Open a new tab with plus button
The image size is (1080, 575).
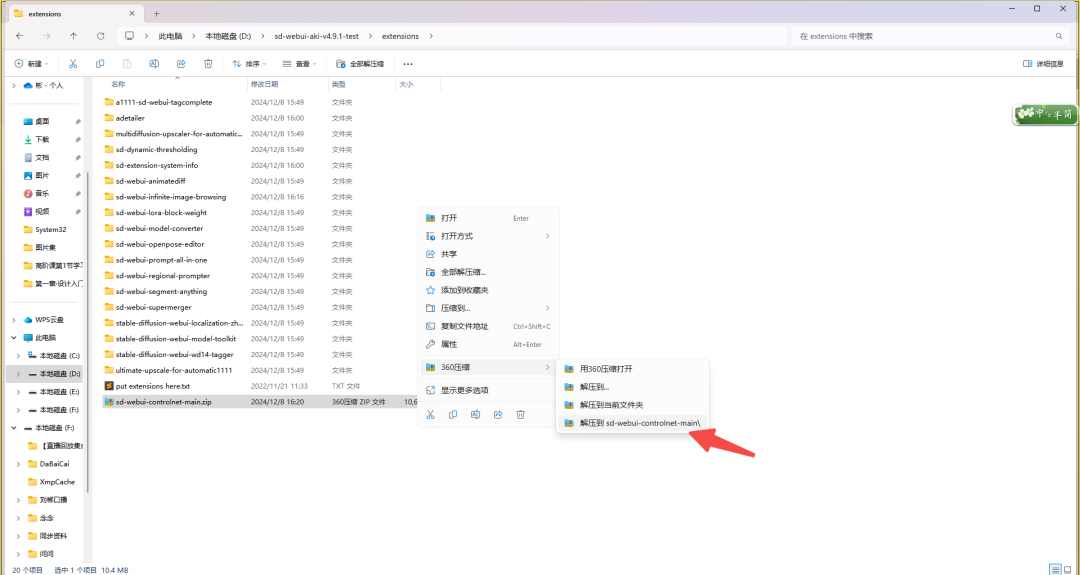(156, 13)
